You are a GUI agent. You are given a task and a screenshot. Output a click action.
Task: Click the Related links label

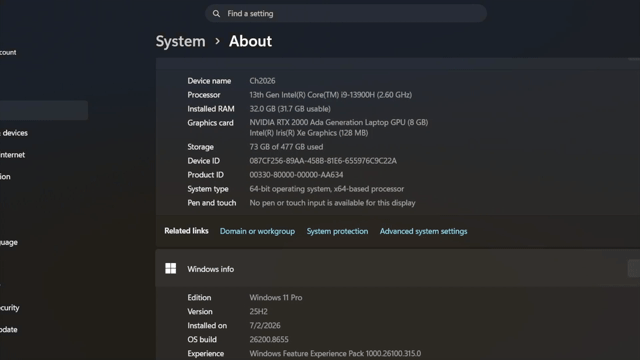click(x=186, y=231)
